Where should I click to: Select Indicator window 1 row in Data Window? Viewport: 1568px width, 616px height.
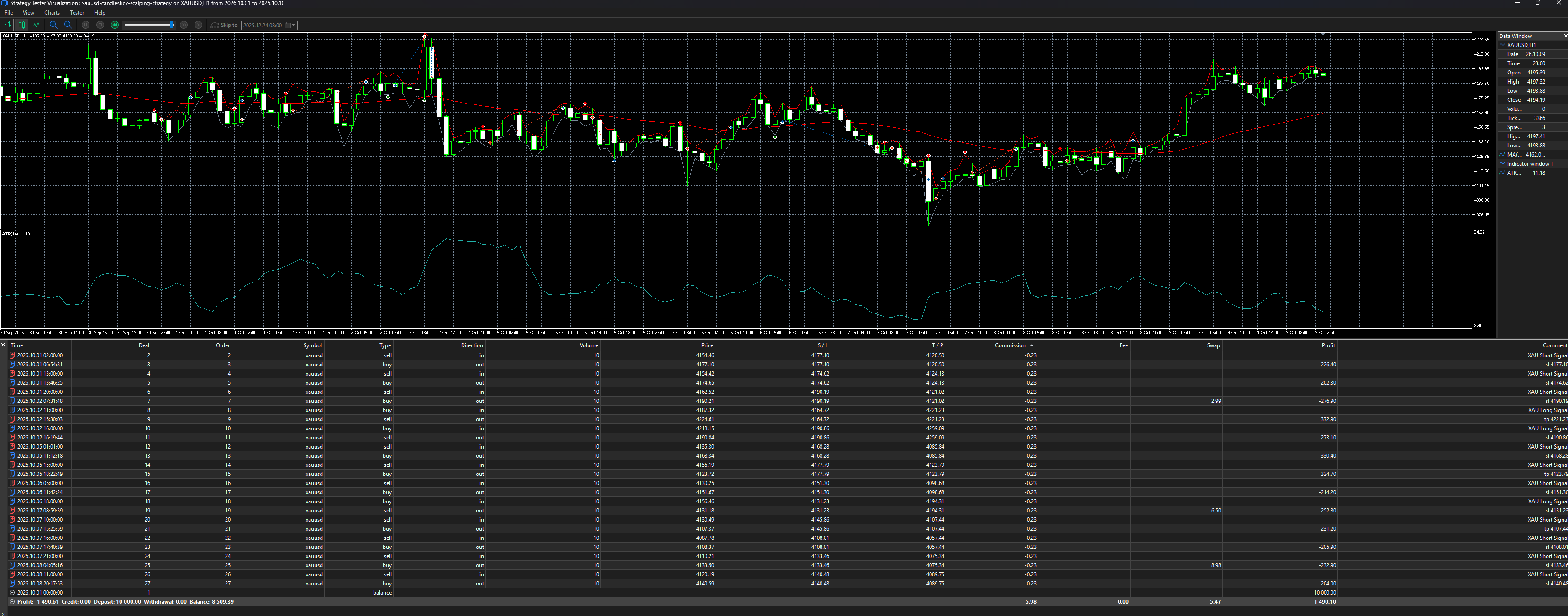pos(1533,163)
